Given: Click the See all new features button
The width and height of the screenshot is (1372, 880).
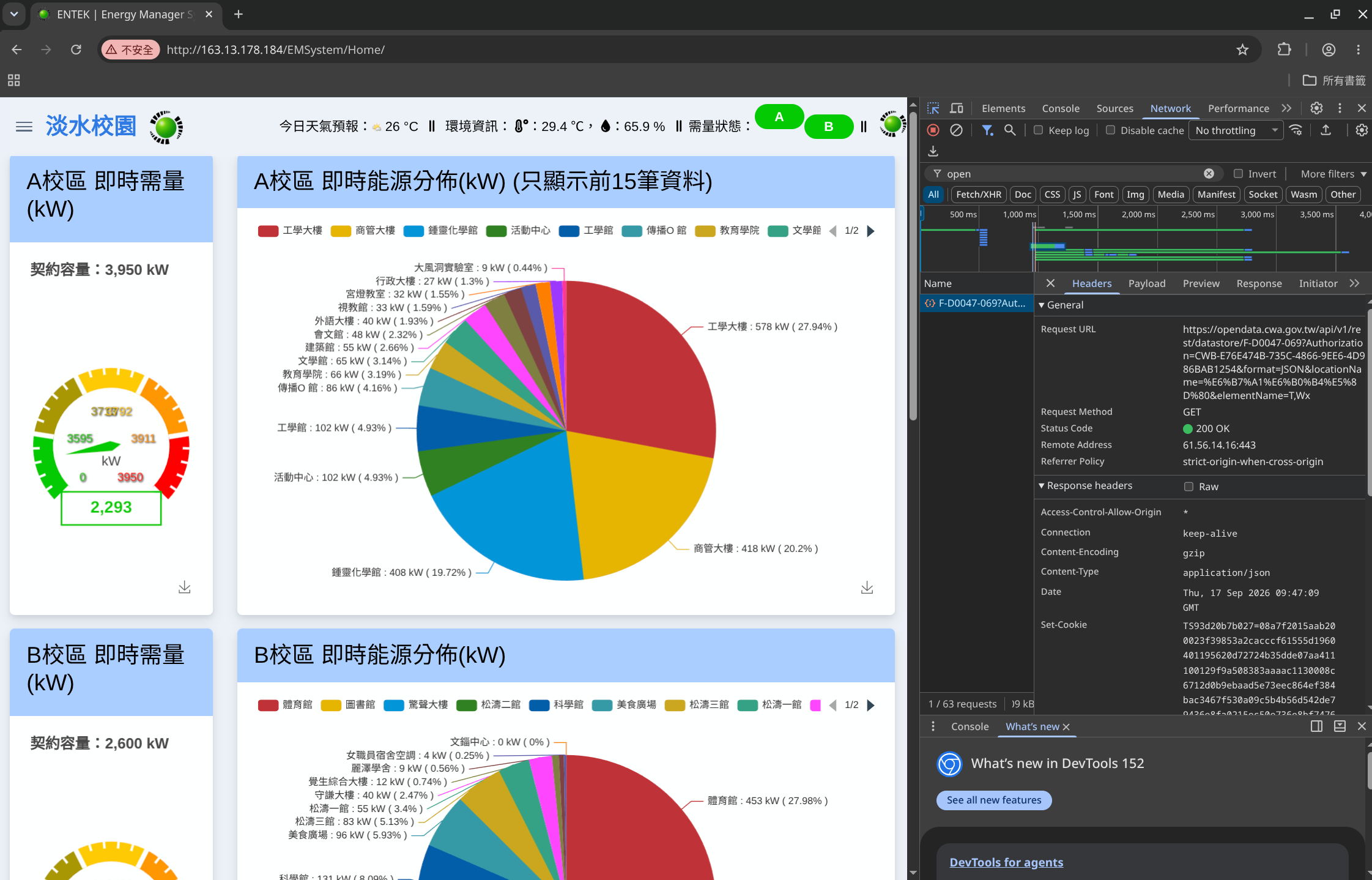Looking at the screenshot, I should pyautogui.click(x=993, y=800).
